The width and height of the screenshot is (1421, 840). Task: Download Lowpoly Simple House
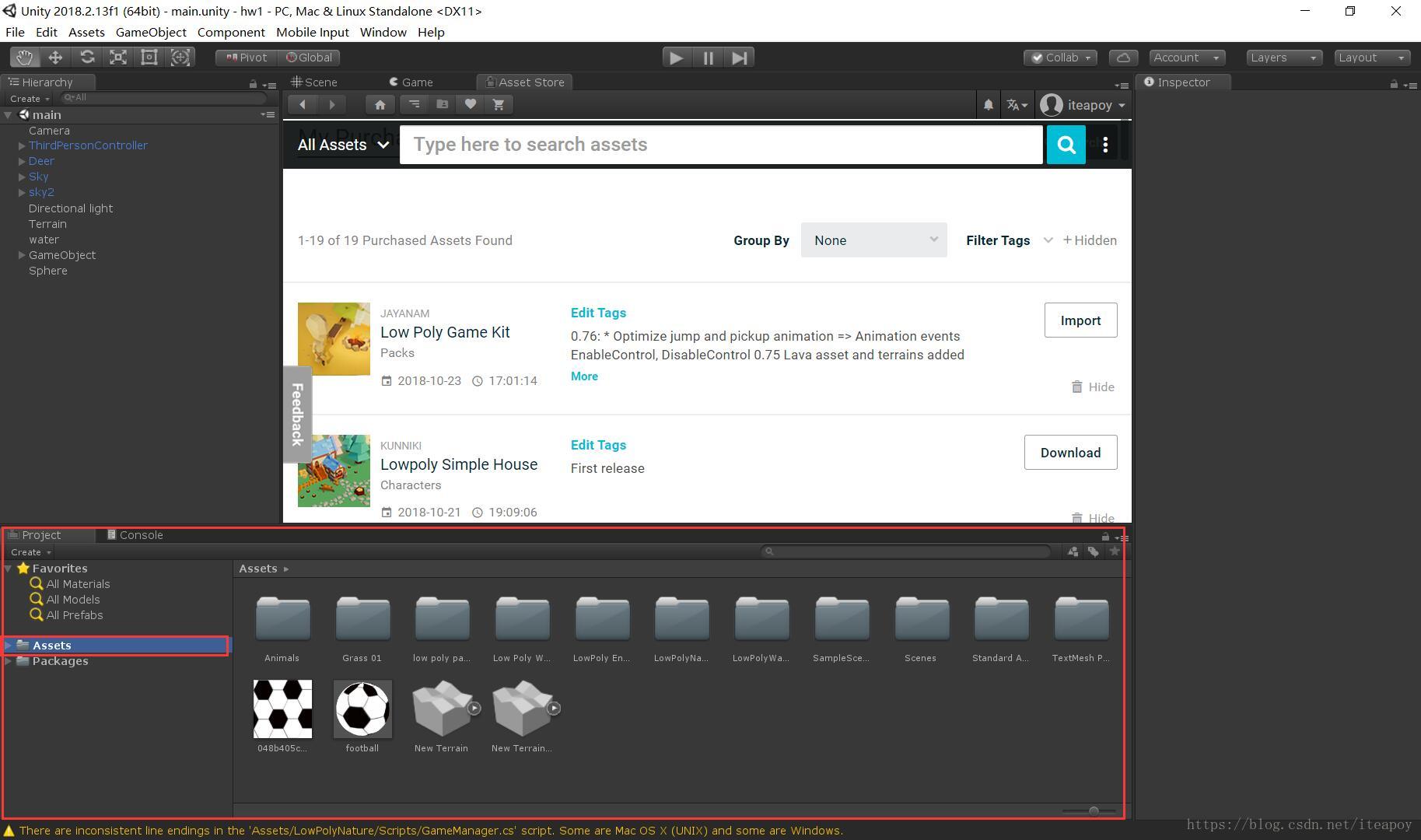[x=1070, y=453]
